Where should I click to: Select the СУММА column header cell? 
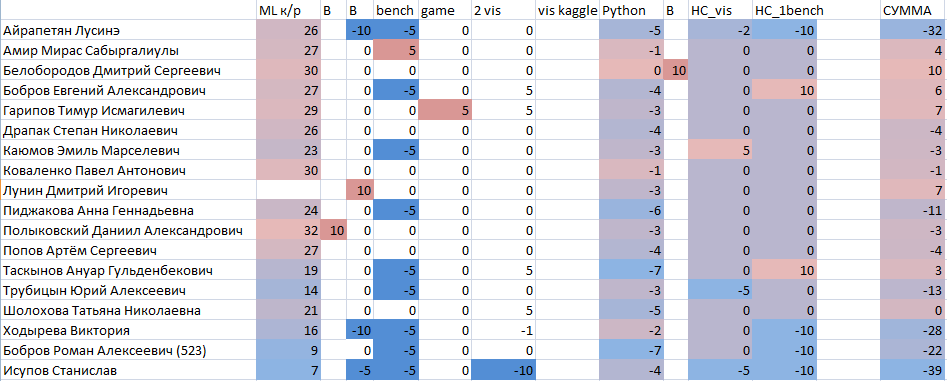coord(912,10)
